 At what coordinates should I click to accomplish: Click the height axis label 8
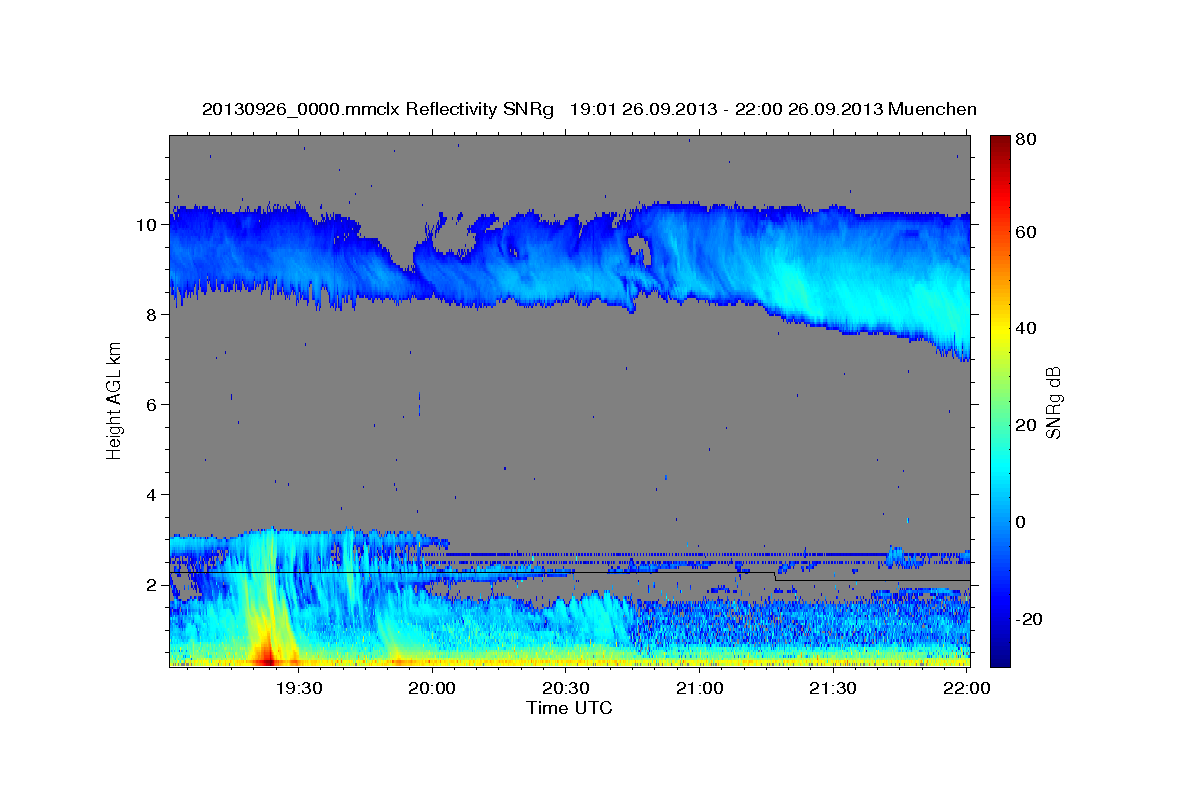point(153,314)
